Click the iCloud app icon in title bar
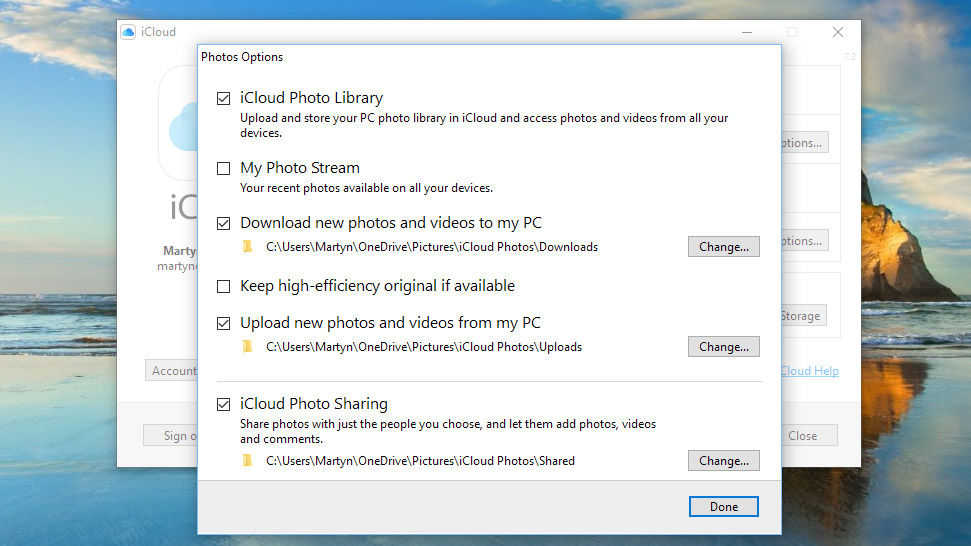This screenshot has height=546, width=971. tap(128, 32)
